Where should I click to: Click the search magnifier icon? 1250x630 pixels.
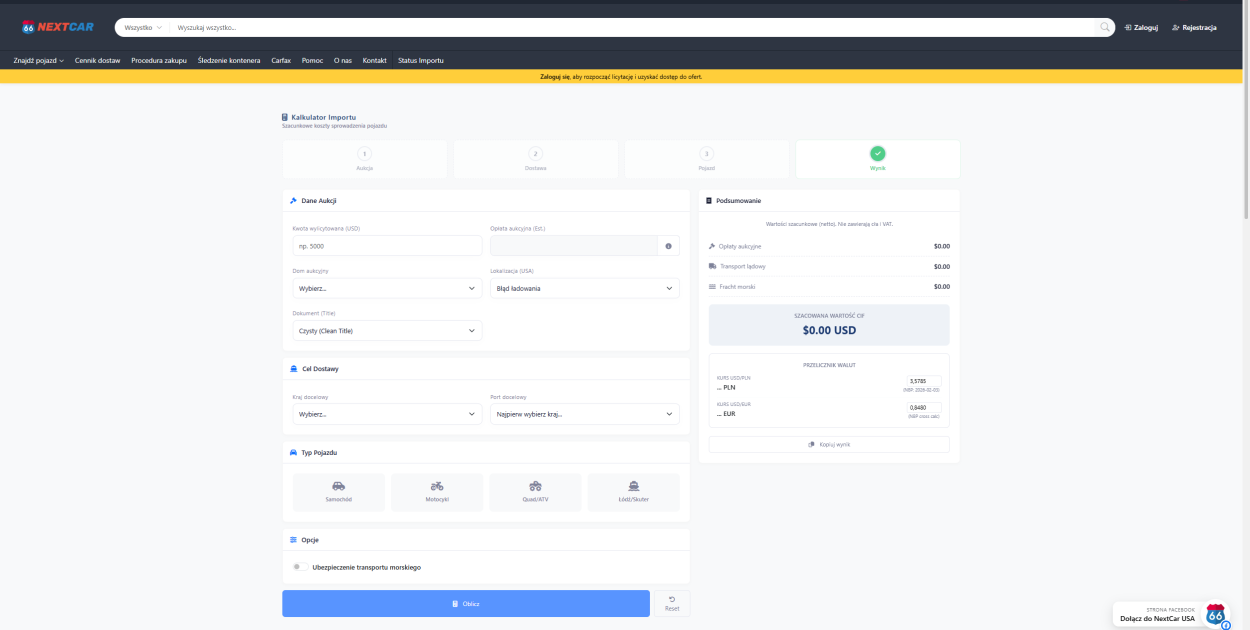[x=1105, y=27]
